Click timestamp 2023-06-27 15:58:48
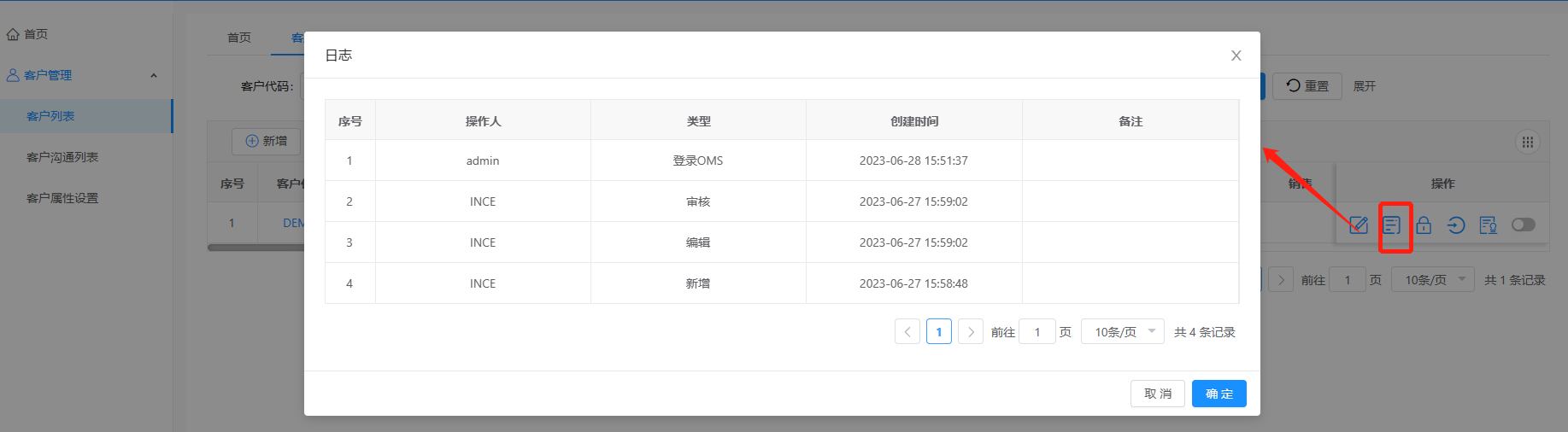The height and width of the screenshot is (432, 1568). 913,283
